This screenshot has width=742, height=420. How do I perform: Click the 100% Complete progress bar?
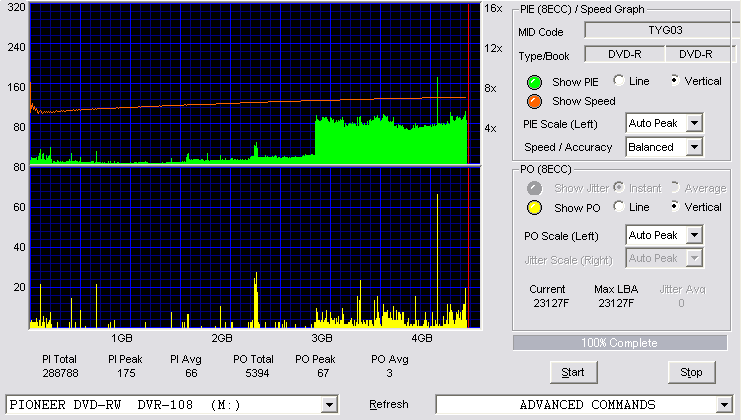click(620, 343)
